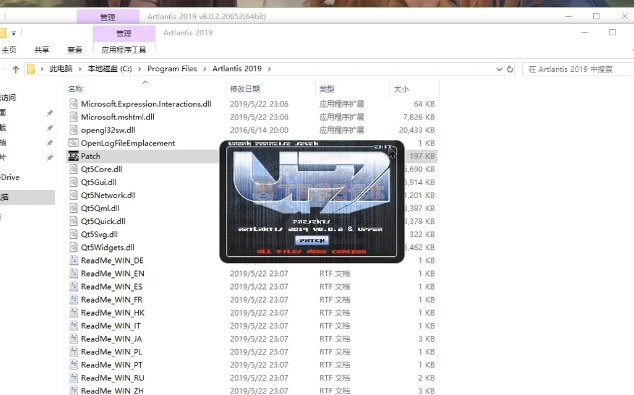Click the refresh icon beside the address bar
This screenshot has height=395, width=634.
click(510, 69)
